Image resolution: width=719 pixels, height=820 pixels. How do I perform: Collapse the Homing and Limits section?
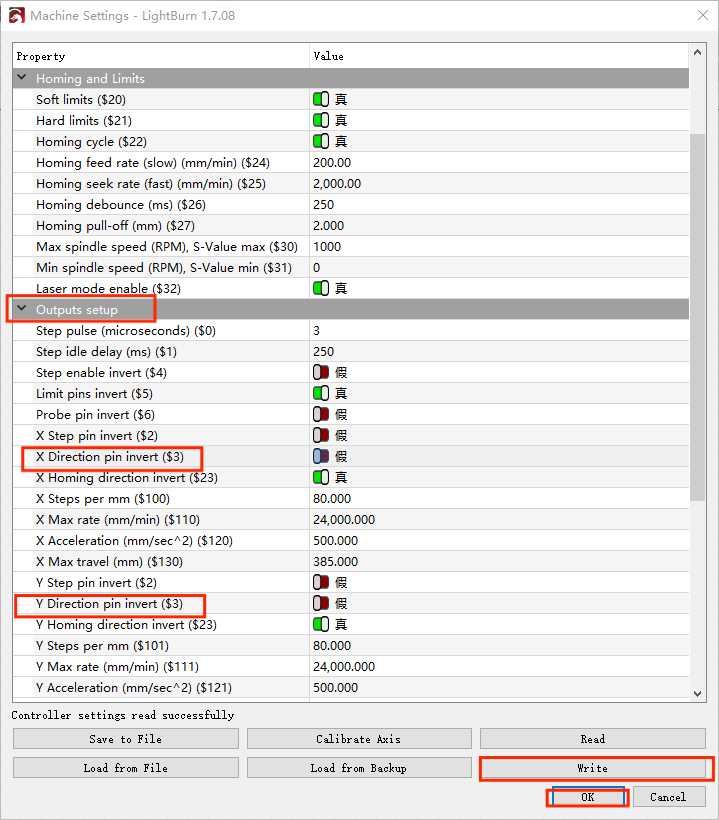[x=22, y=79]
